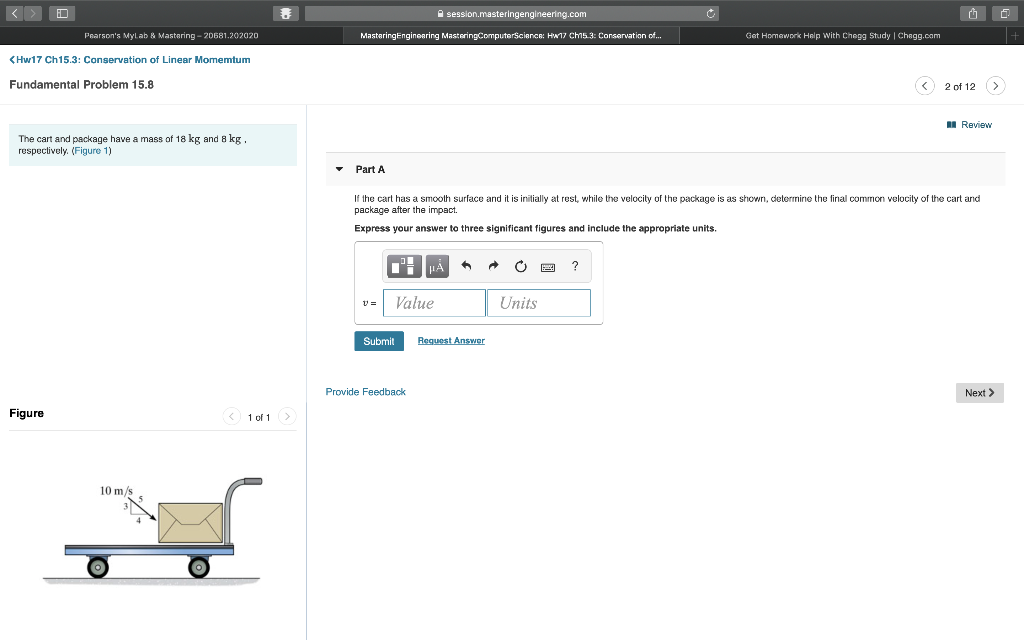1024x640 pixels.
Task: Go to next problem using right pagination arrow
Action: click(995, 86)
